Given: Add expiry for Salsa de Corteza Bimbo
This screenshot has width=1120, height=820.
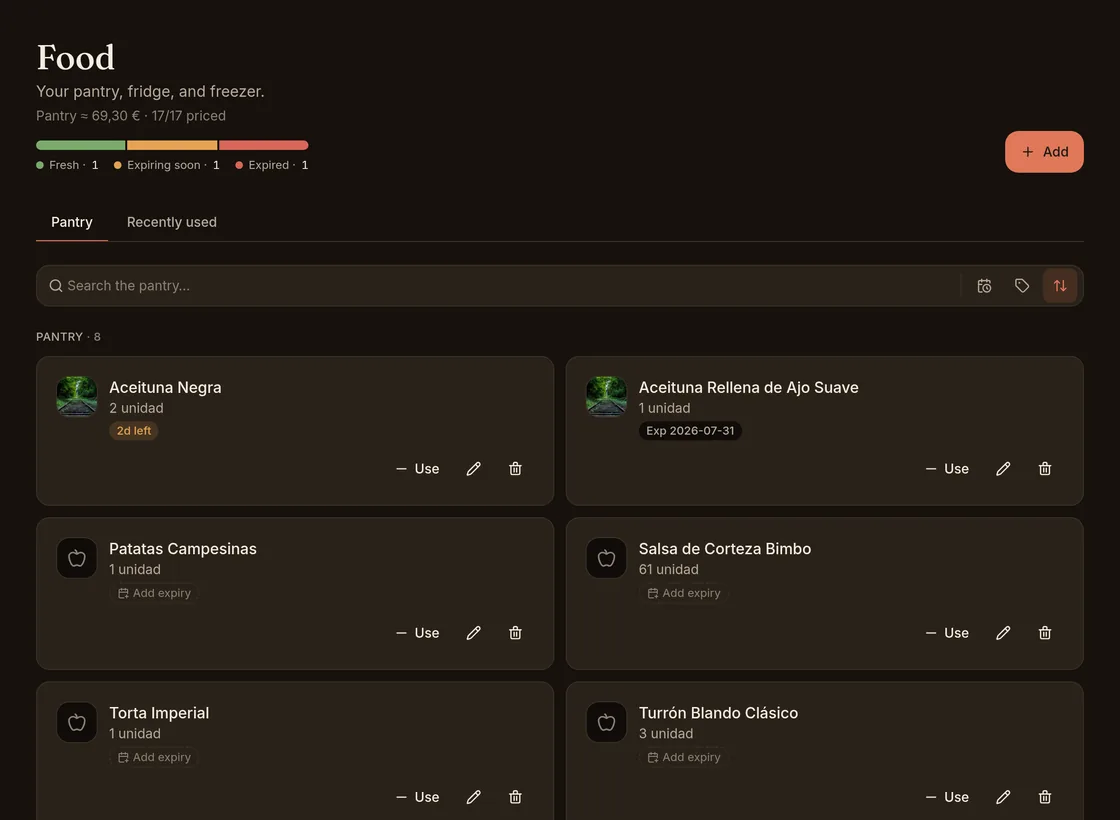Looking at the screenshot, I should tap(684, 593).
